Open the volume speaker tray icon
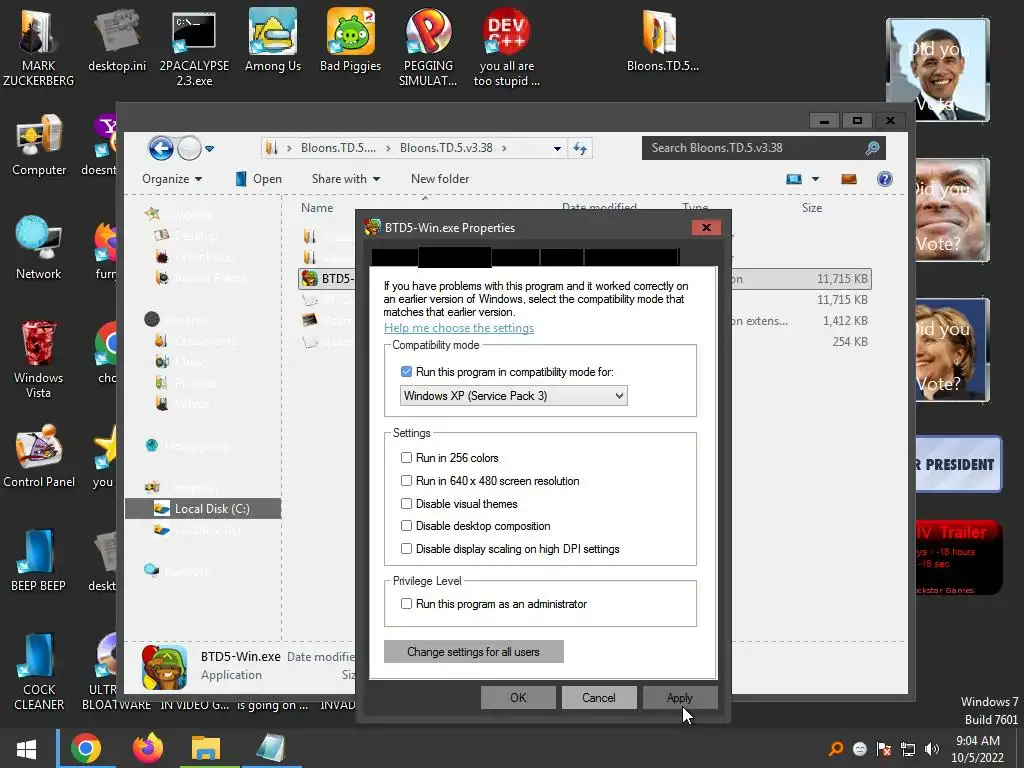This screenshot has width=1024, height=768. 932,749
